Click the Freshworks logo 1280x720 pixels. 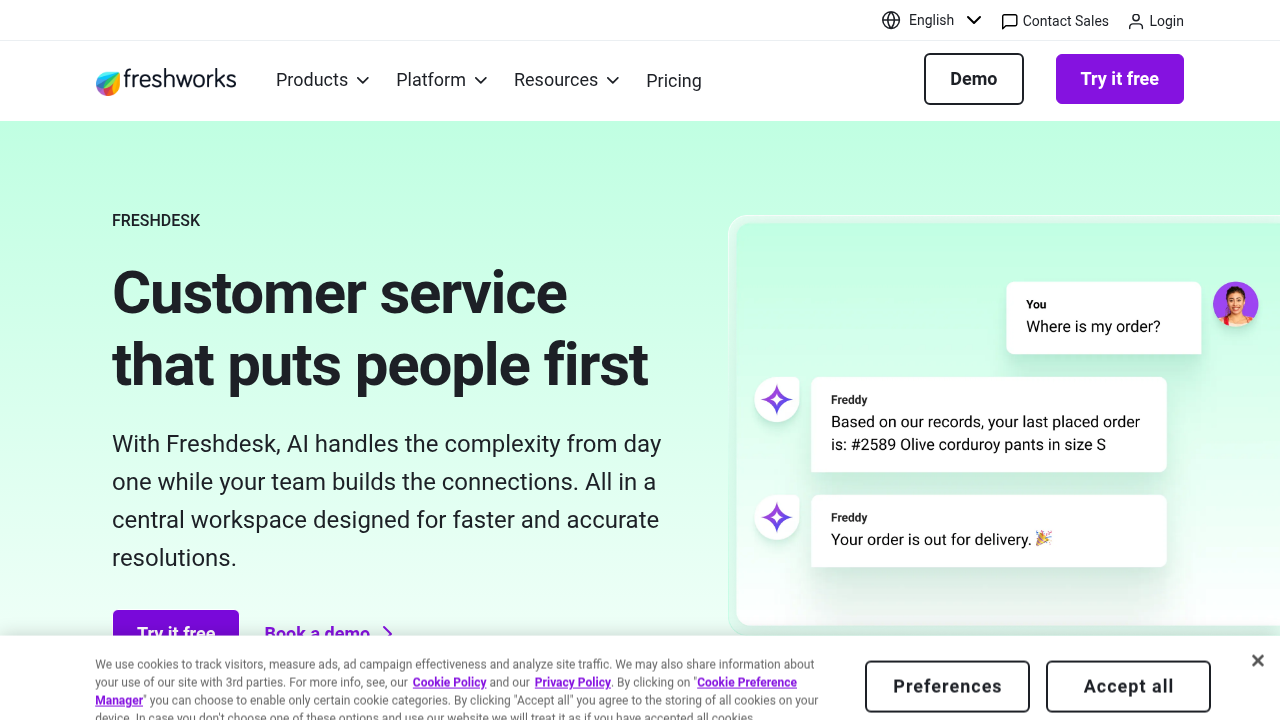[x=166, y=80]
